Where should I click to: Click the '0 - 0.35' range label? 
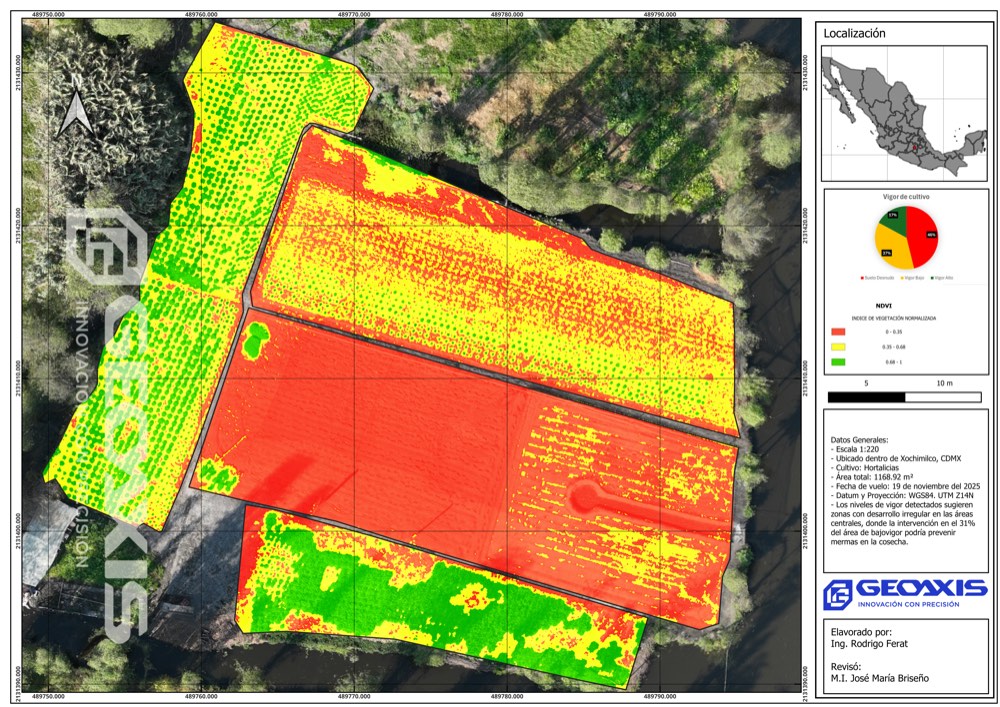893,332
